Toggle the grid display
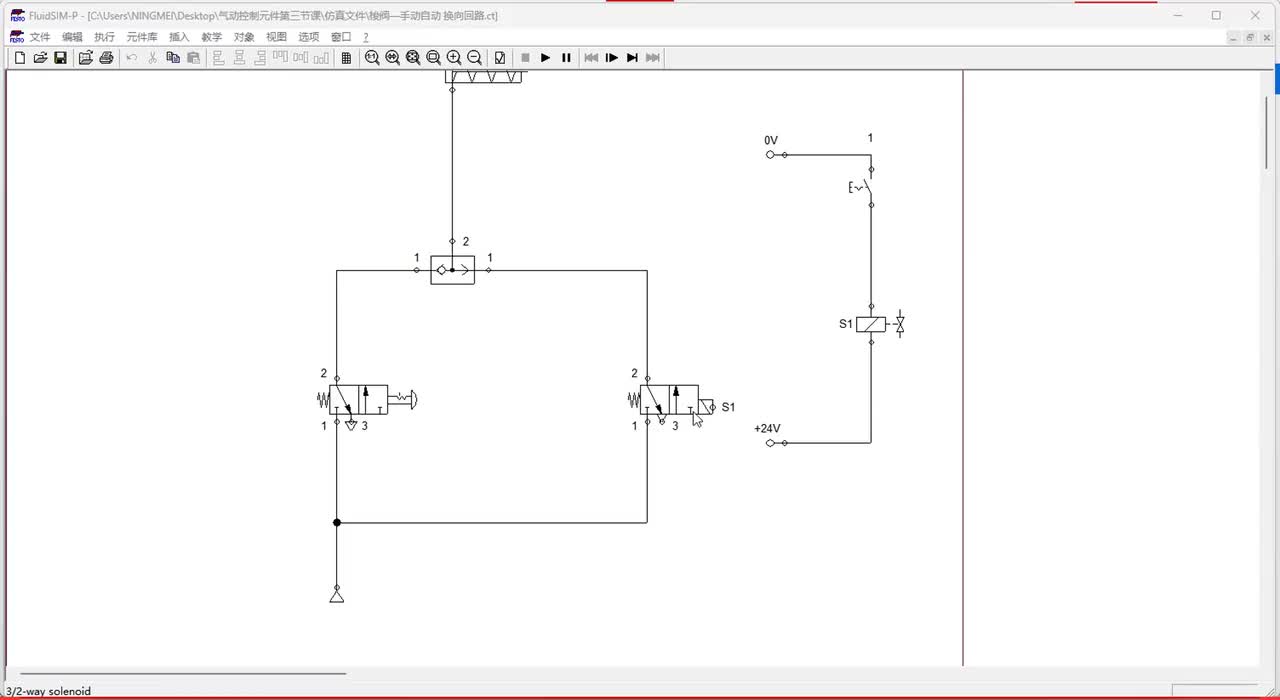 [x=346, y=58]
